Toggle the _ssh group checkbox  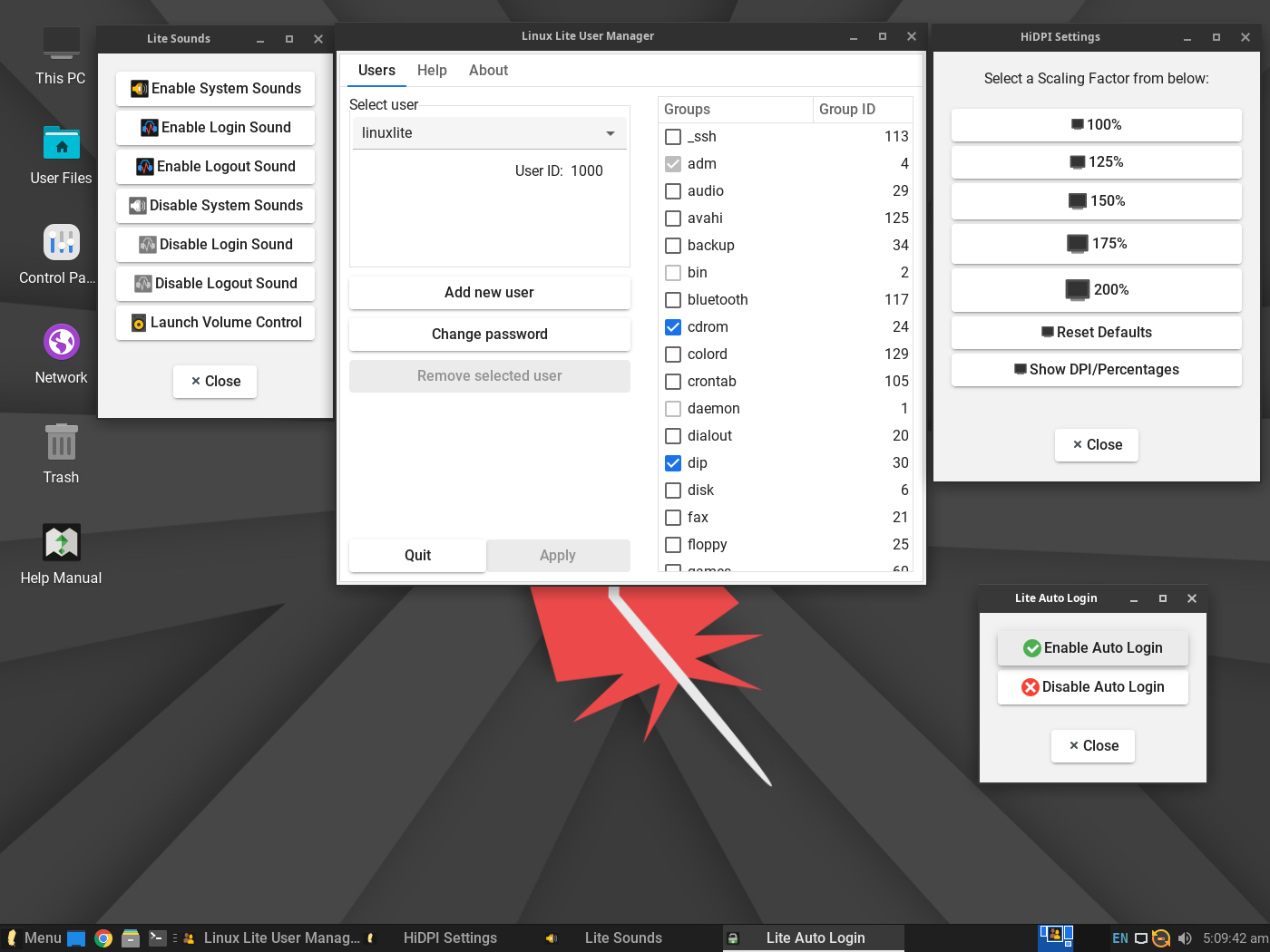coord(673,137)
